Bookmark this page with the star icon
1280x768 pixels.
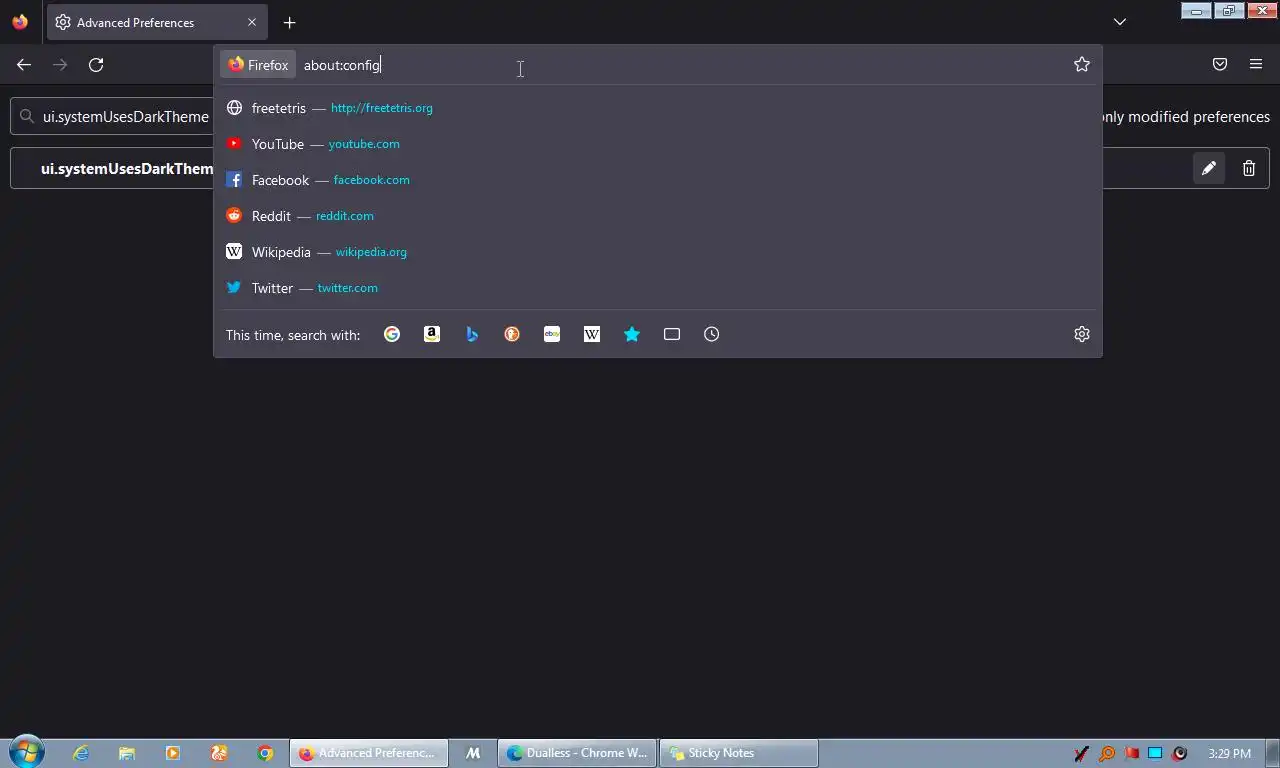[x=1082, y=64]
